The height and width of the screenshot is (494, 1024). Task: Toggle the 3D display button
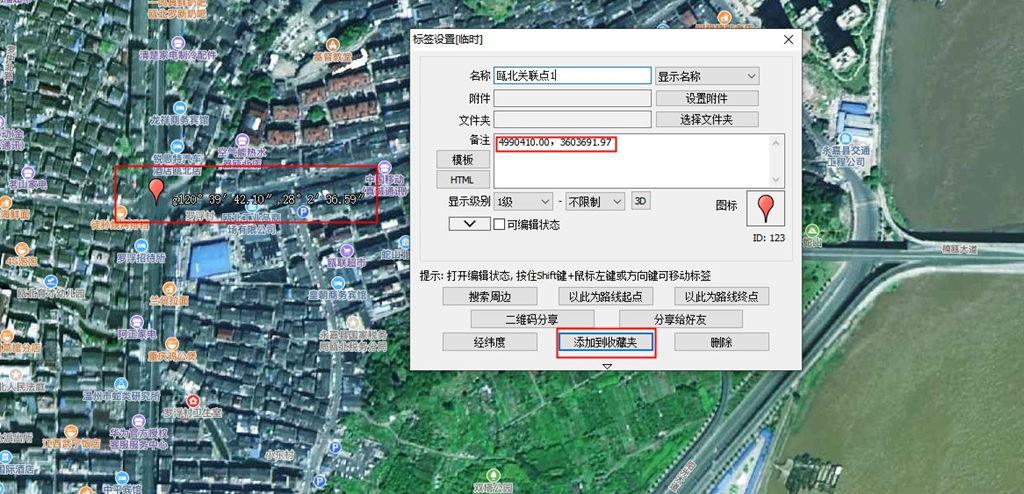tap(641, 201)
